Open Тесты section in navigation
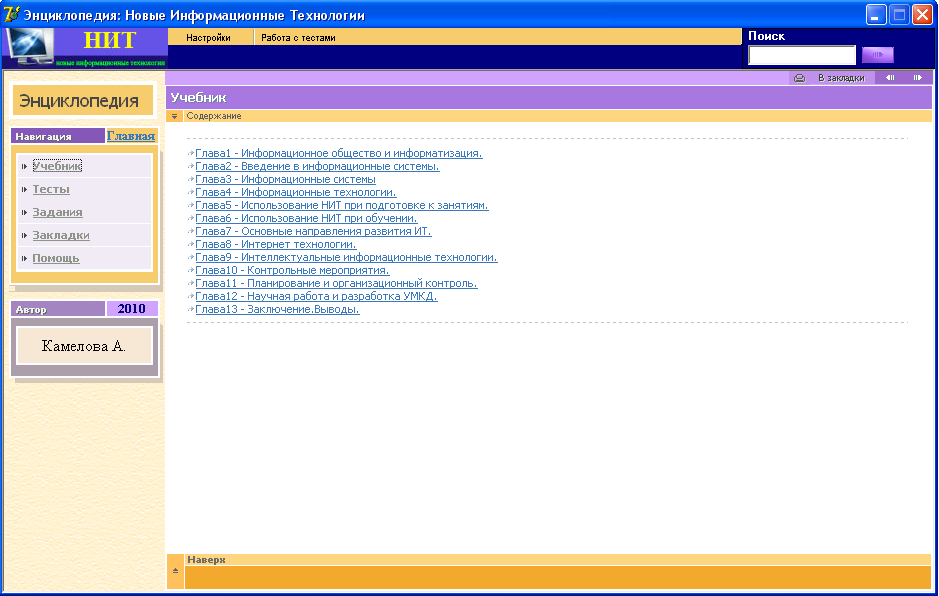This screenshot has width=939, height=596. click(51, 189)
